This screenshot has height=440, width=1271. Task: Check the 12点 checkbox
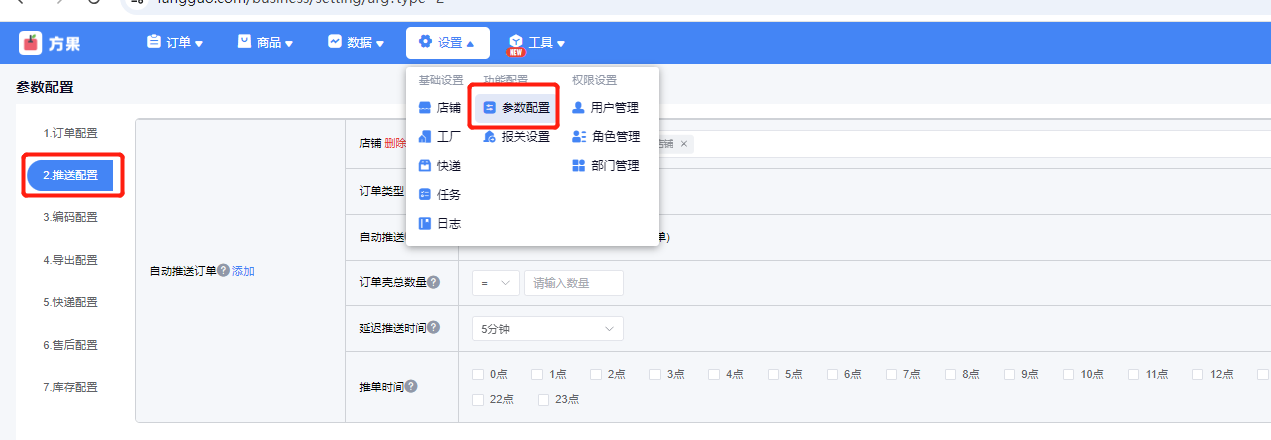point(1199,374)
